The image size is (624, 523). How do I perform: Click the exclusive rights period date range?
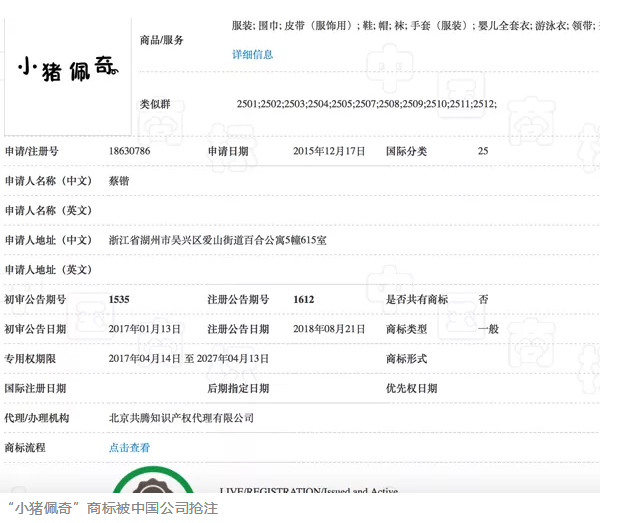click(189, 358)
